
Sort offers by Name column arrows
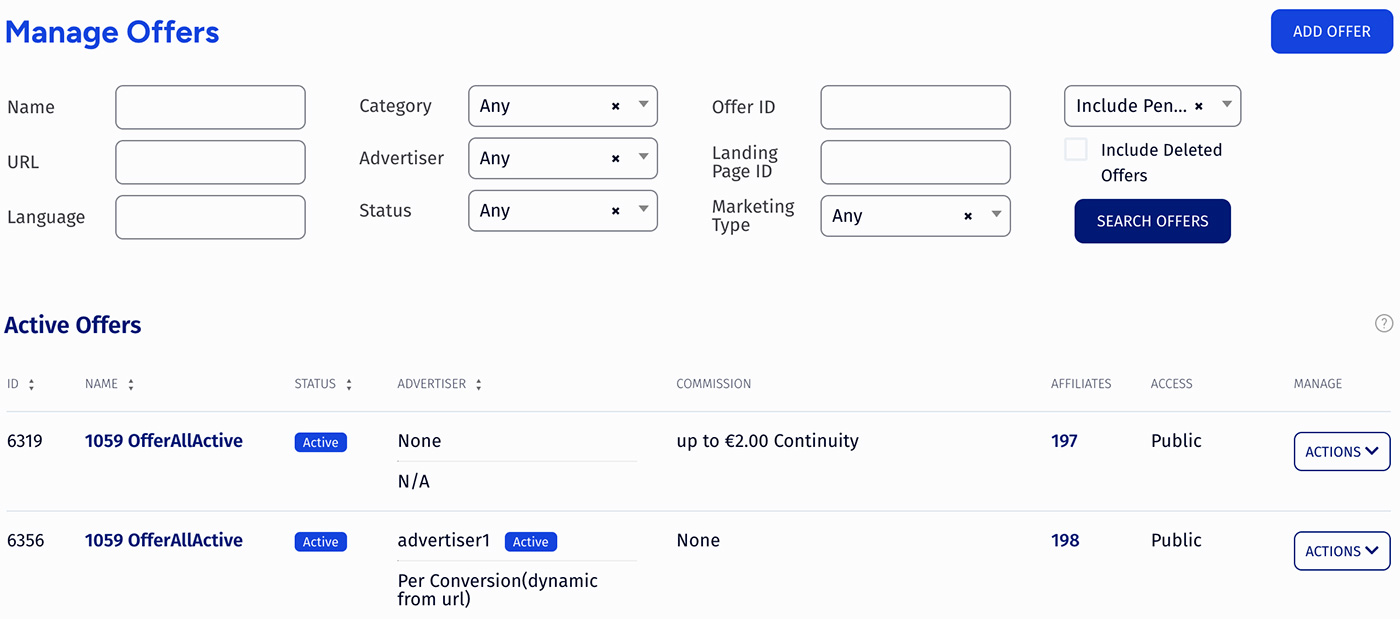point(131,385)
